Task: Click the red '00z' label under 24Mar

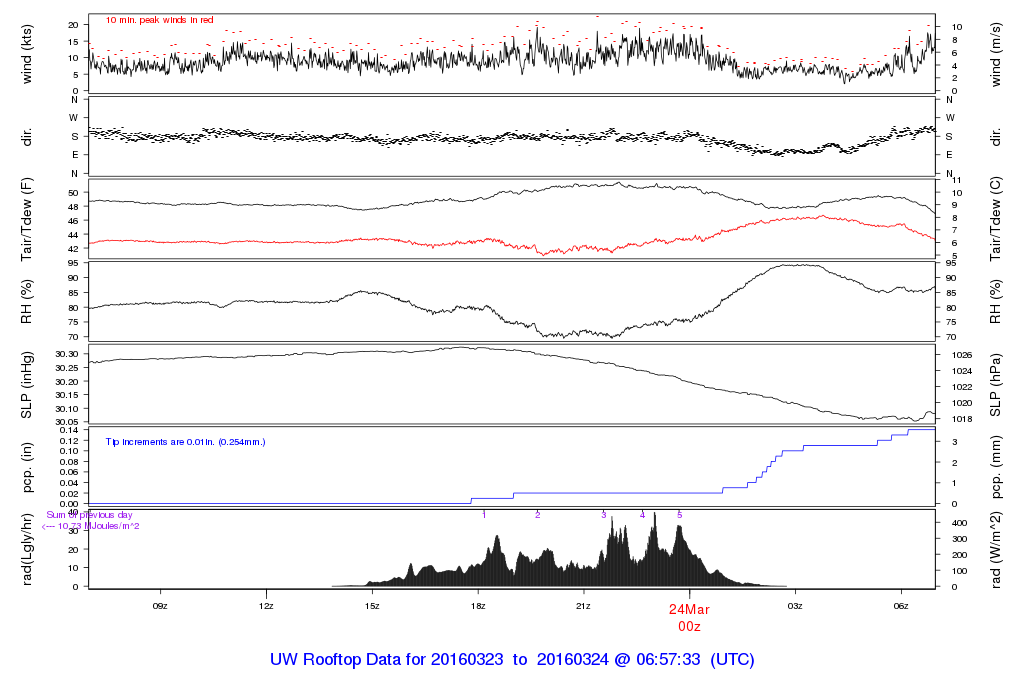Action: [689, 627]
